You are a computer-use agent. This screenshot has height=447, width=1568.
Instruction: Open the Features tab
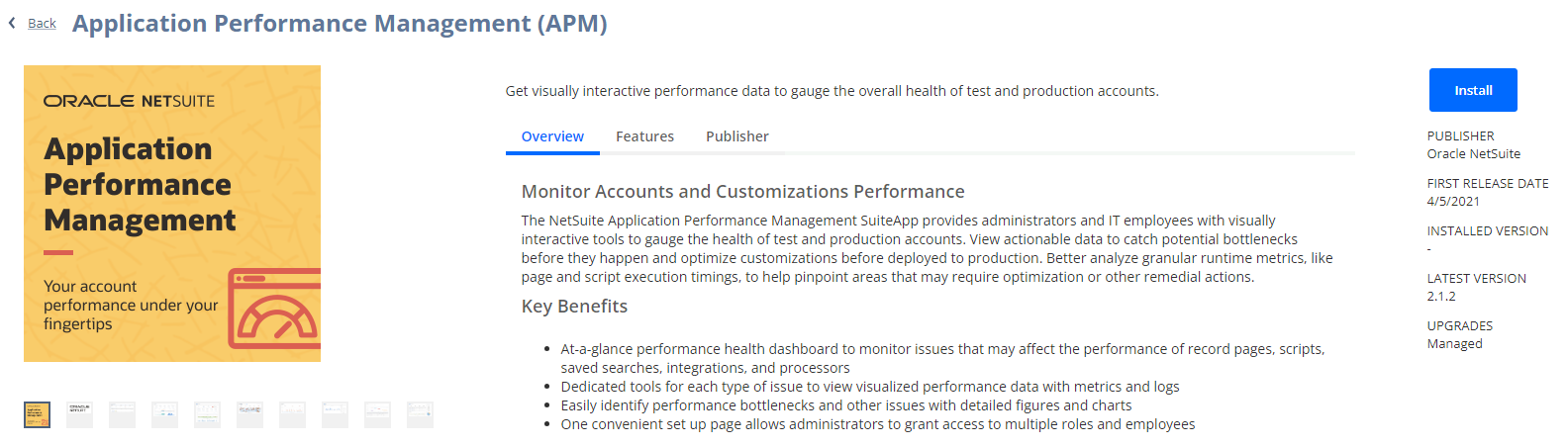click(x=644, y=136)
